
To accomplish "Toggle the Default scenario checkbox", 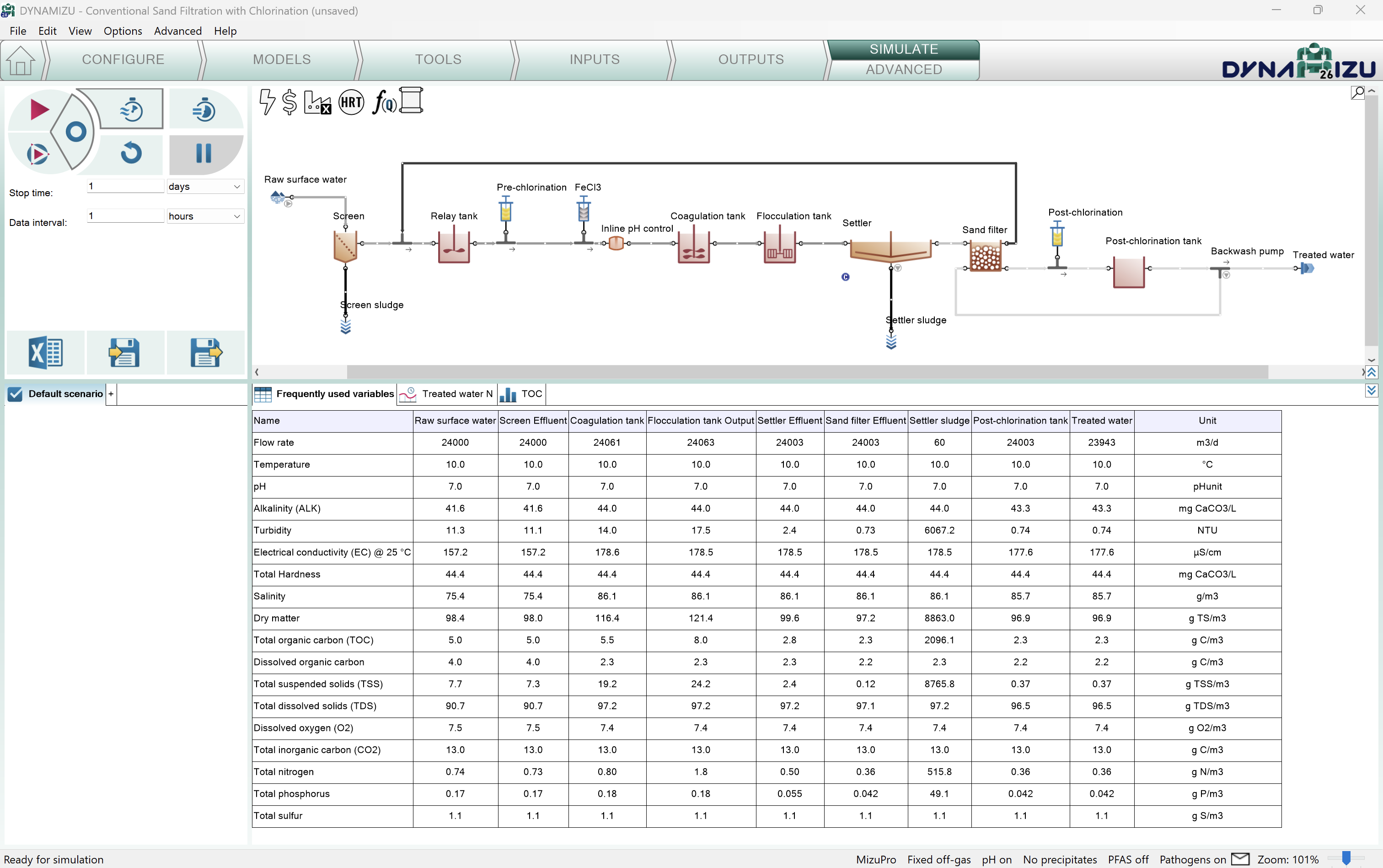I will click(16, 394).
